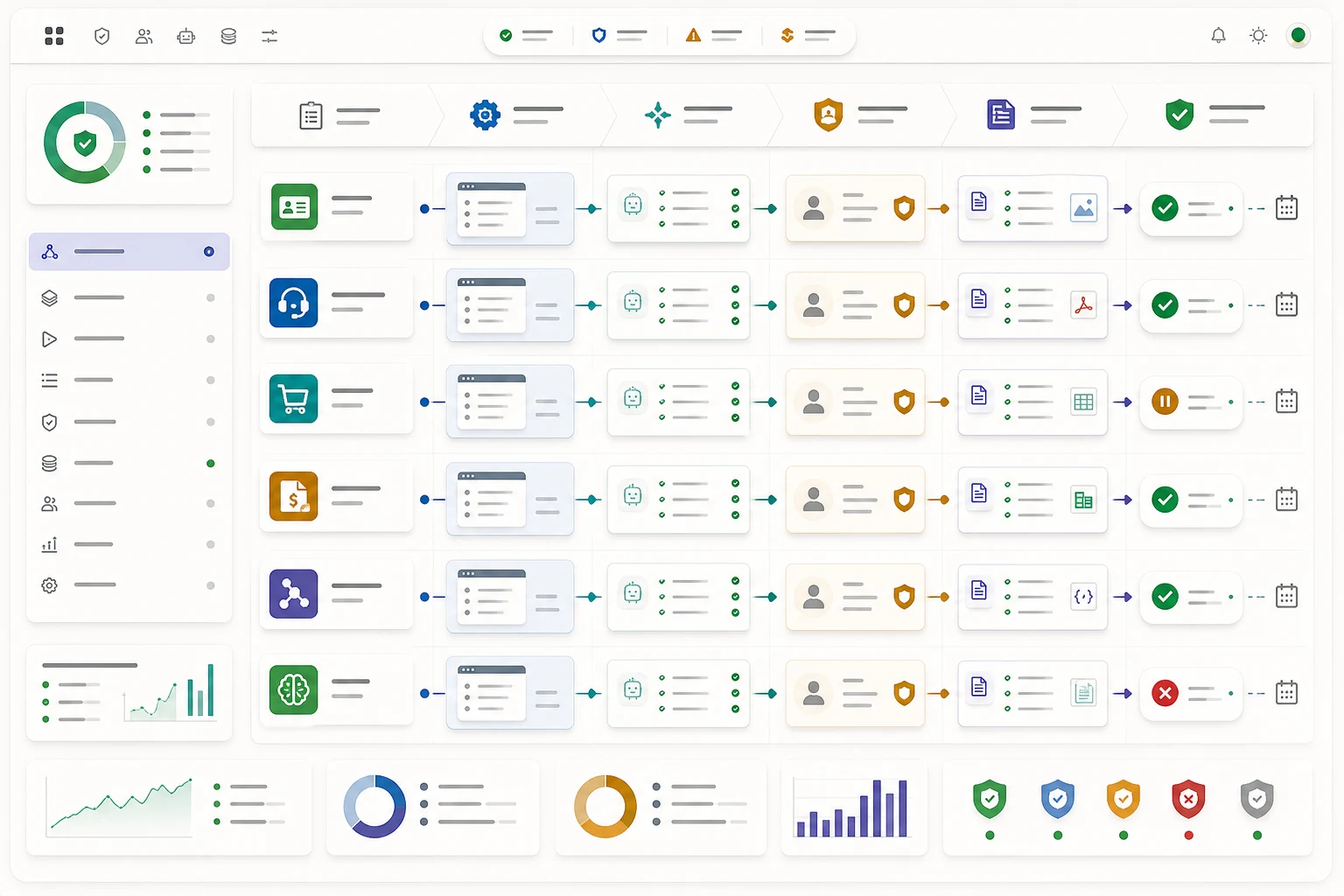This screenshot has width=1344, height=896.
Task: Click the shield donut chart in sidebar
Action: (x=85, y=143)
